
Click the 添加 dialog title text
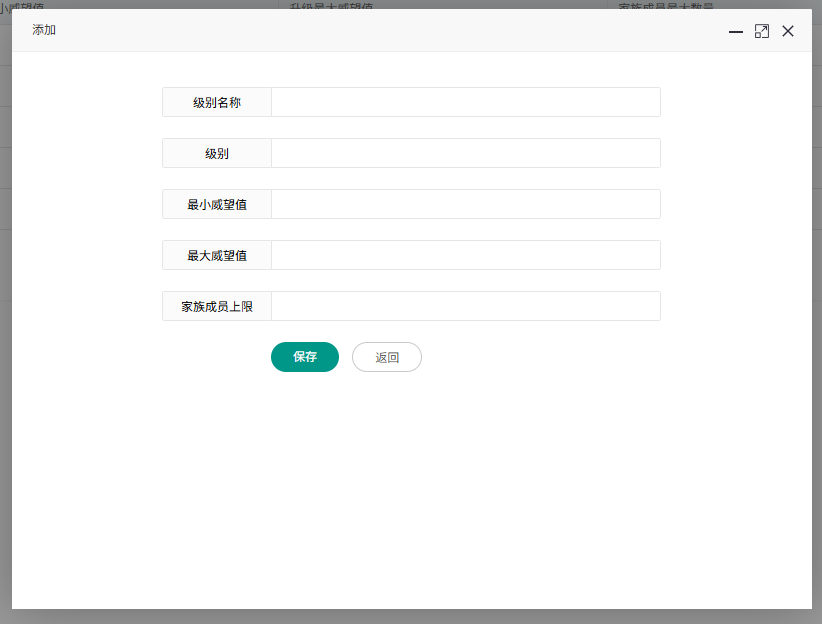[44, 30]
